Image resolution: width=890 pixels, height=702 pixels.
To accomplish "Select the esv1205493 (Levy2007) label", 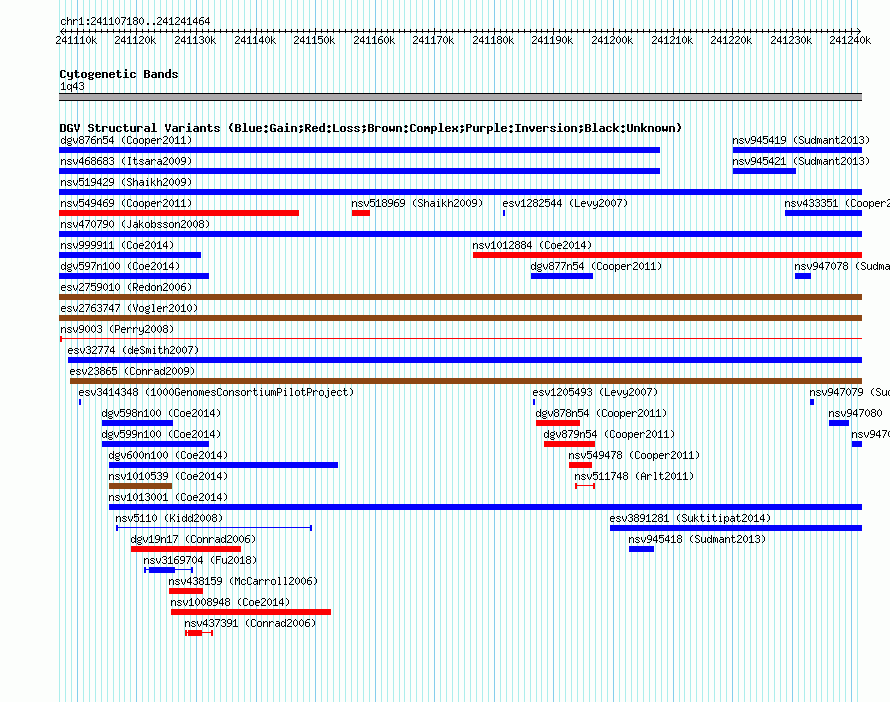I will pyautogui.click(x=595, y=392).
